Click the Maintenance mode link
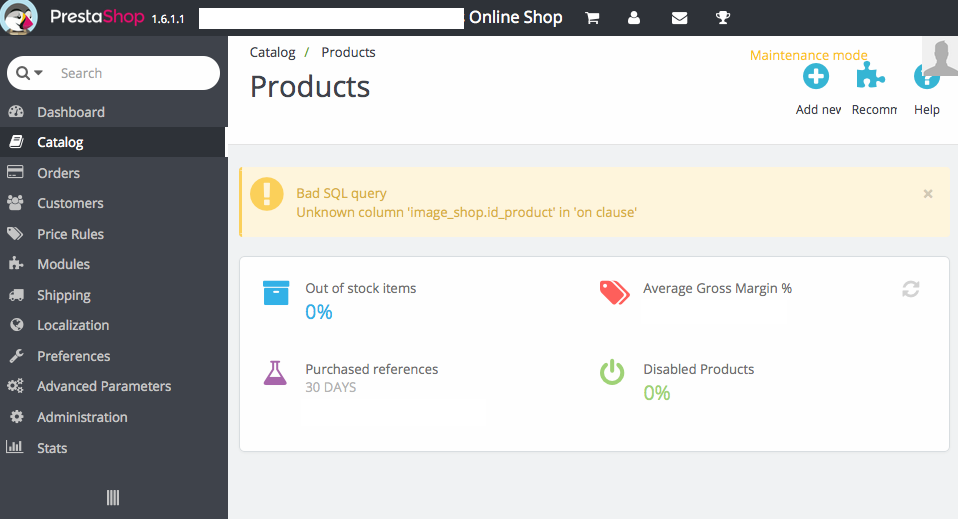 pyautogui.click(x=809, y=56)
